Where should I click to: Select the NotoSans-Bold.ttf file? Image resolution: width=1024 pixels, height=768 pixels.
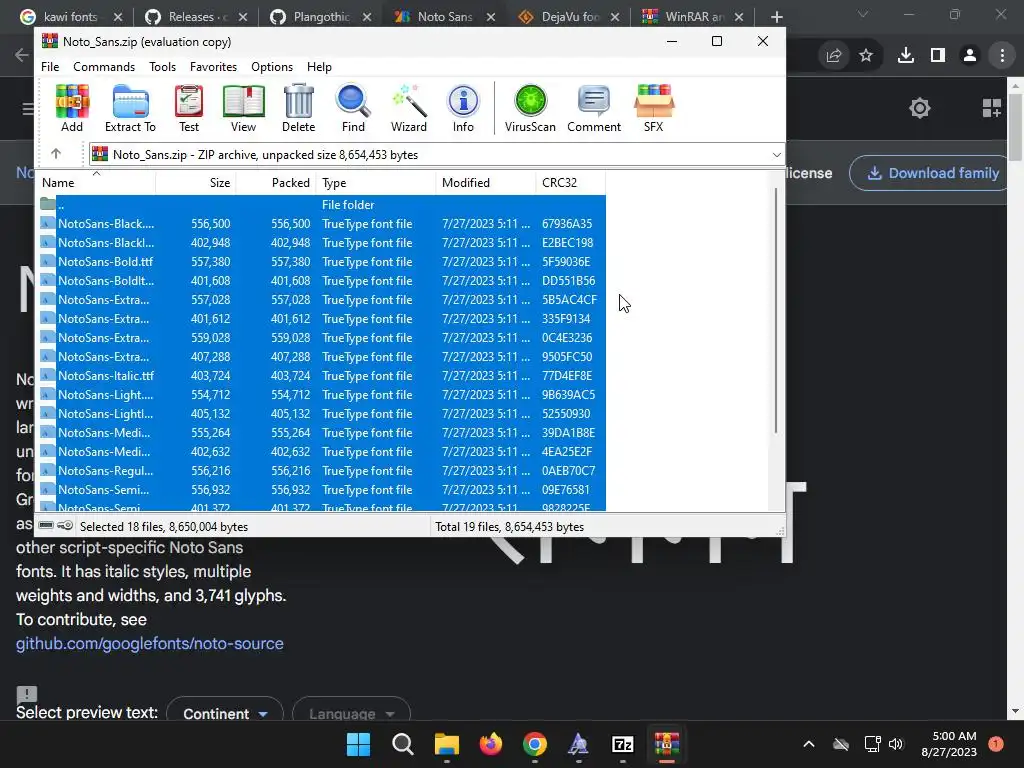pos(323,261)
